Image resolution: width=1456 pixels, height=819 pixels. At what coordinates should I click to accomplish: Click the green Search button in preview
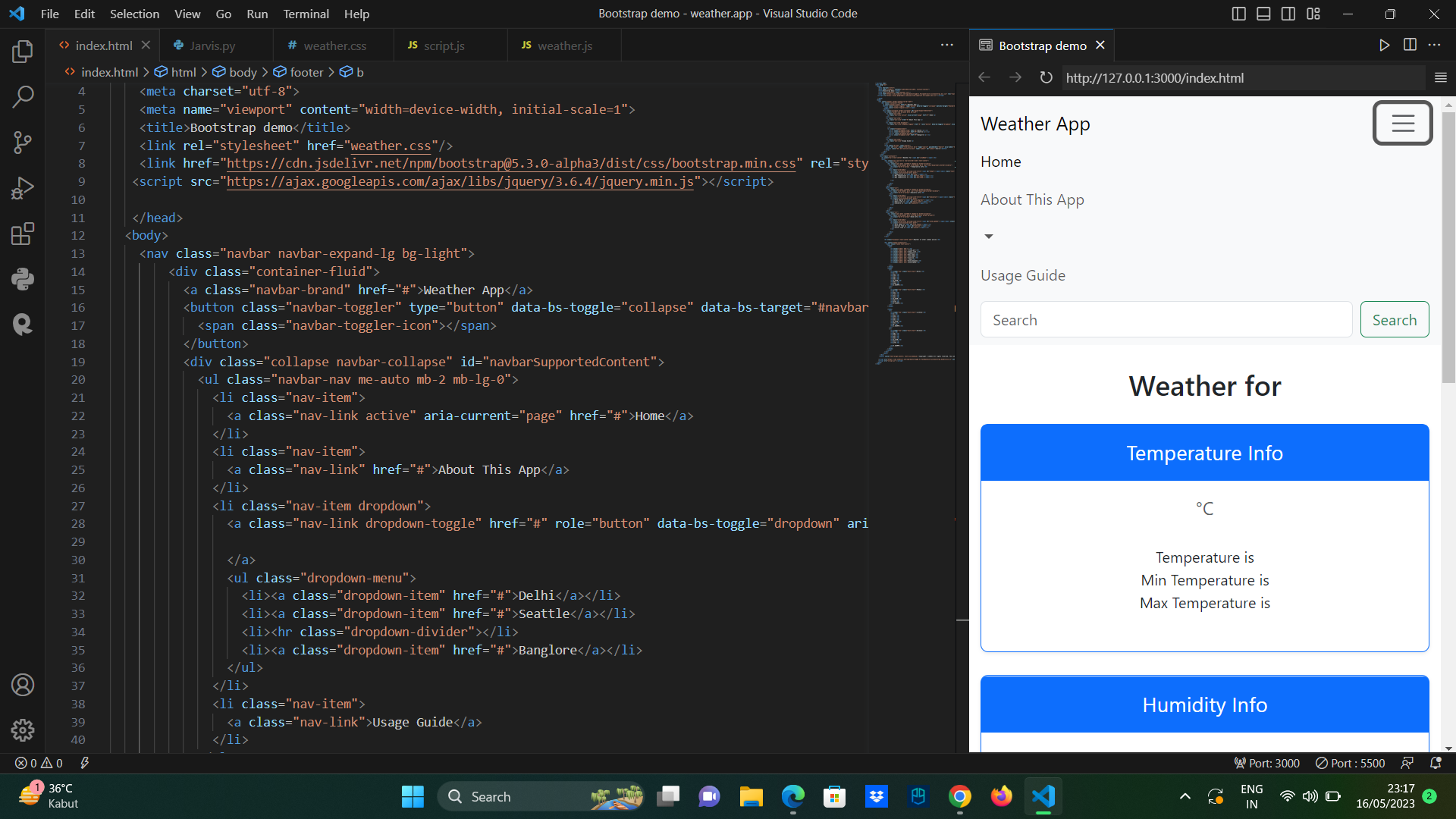1394,320
